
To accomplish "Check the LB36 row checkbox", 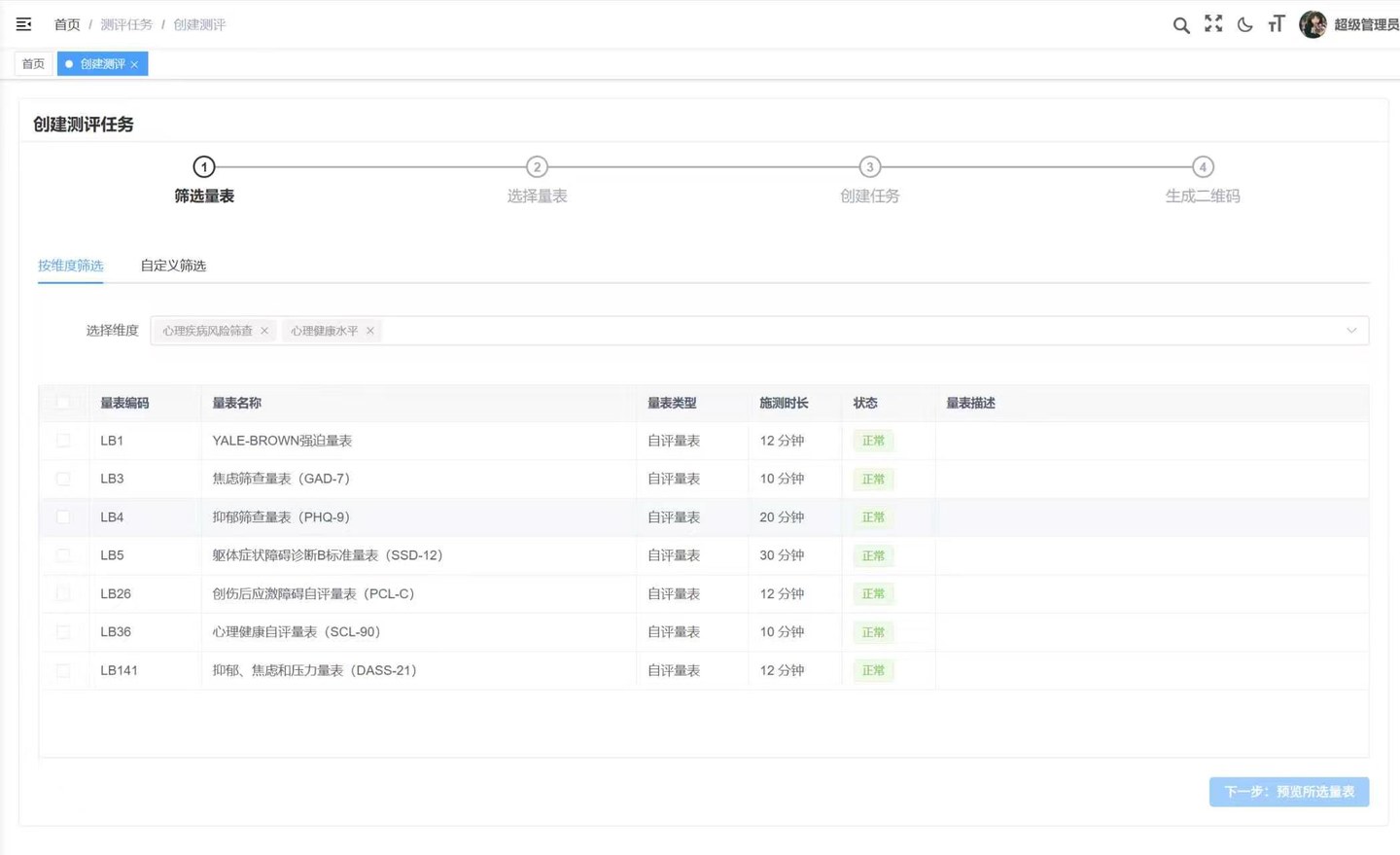I will click(x=63, y=632).
